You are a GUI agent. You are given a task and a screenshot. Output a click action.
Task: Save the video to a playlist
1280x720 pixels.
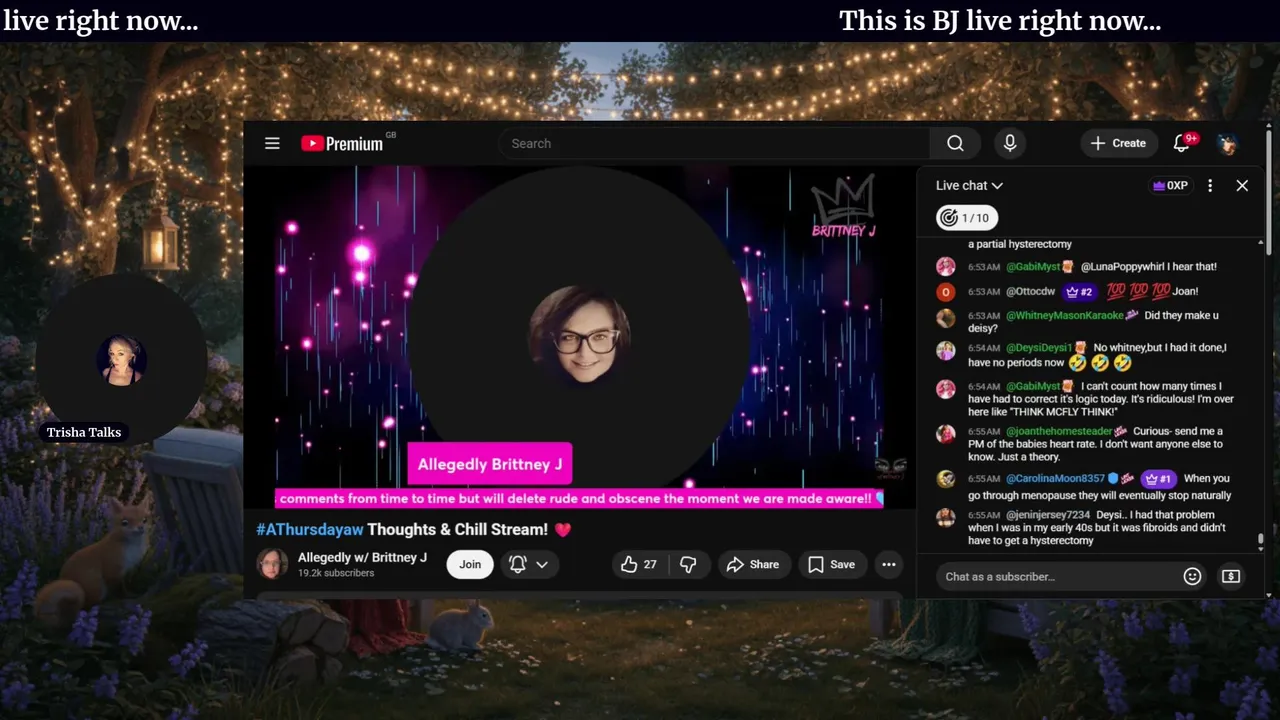(832, 564)
